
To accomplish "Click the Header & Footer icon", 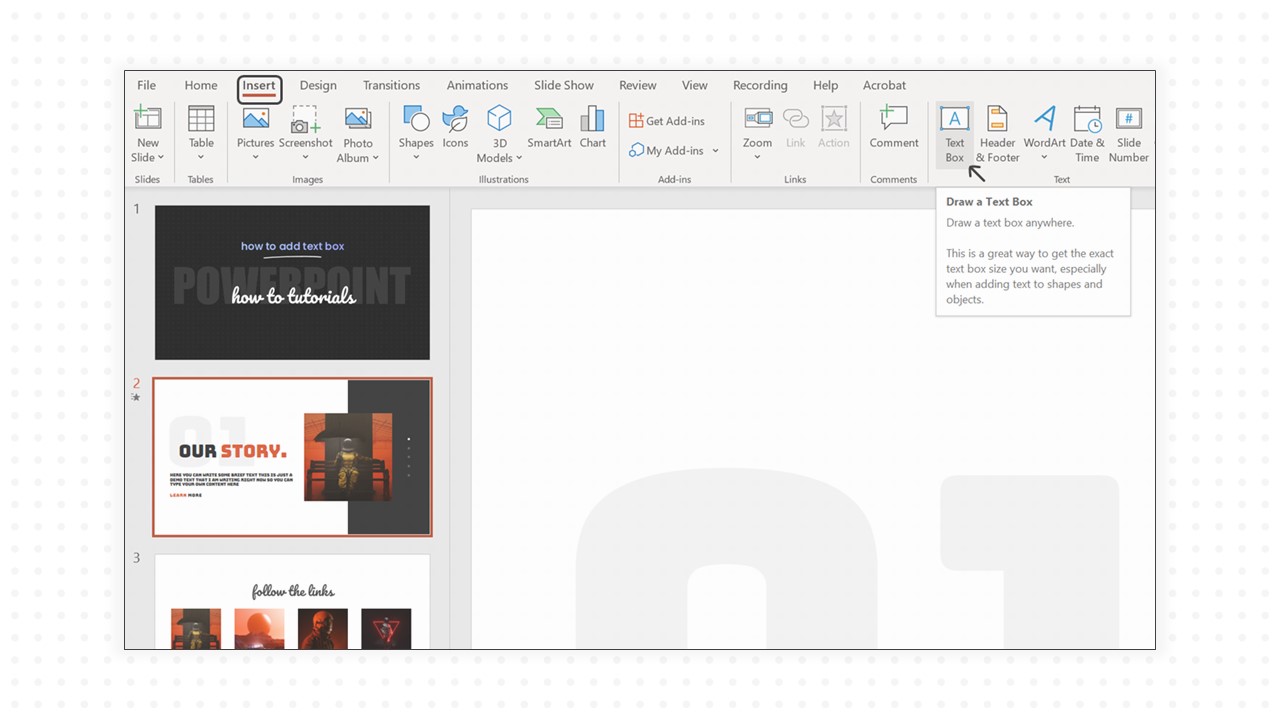I will coord(997,119).
